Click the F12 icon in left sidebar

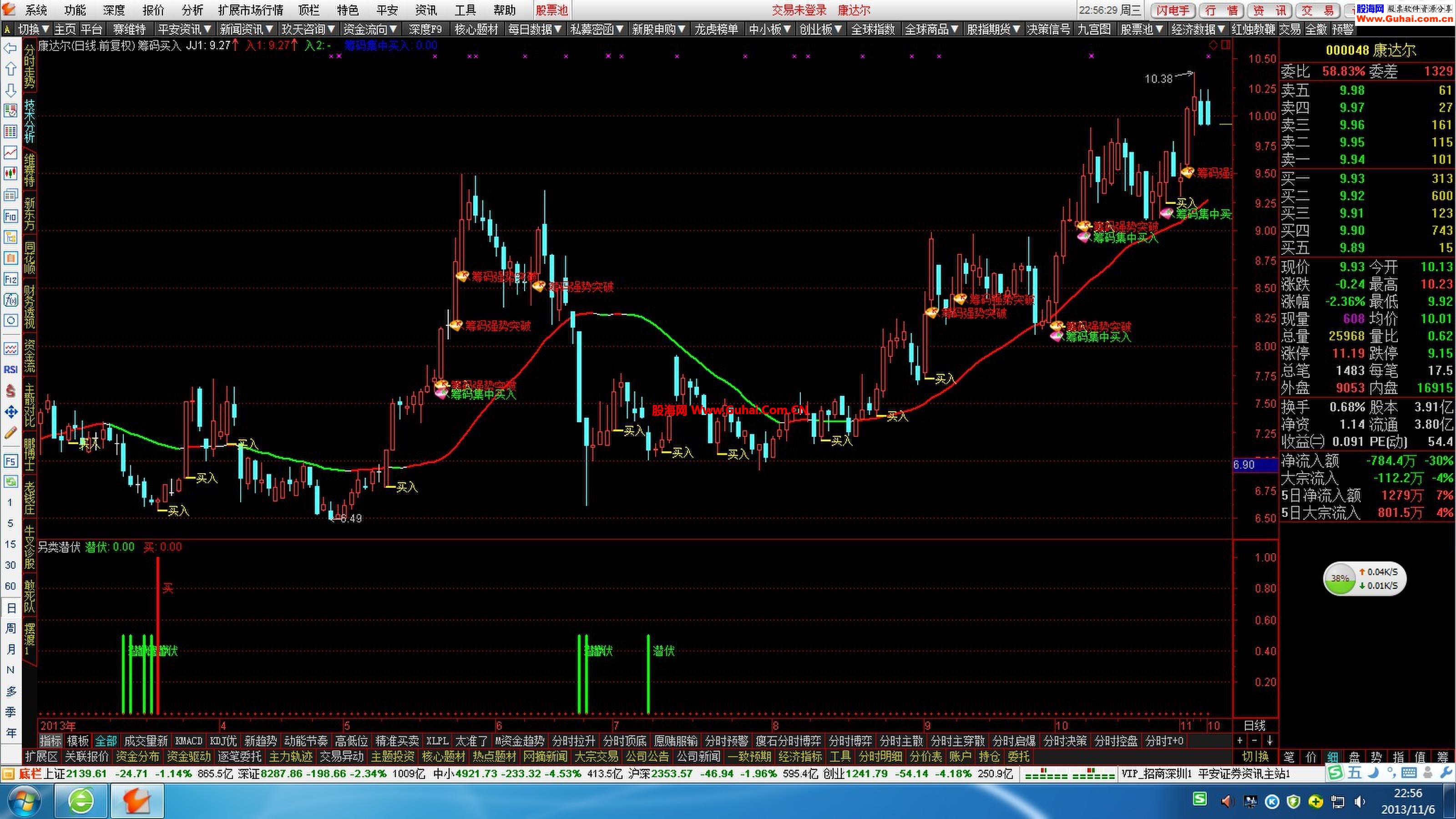pos(10,278)
